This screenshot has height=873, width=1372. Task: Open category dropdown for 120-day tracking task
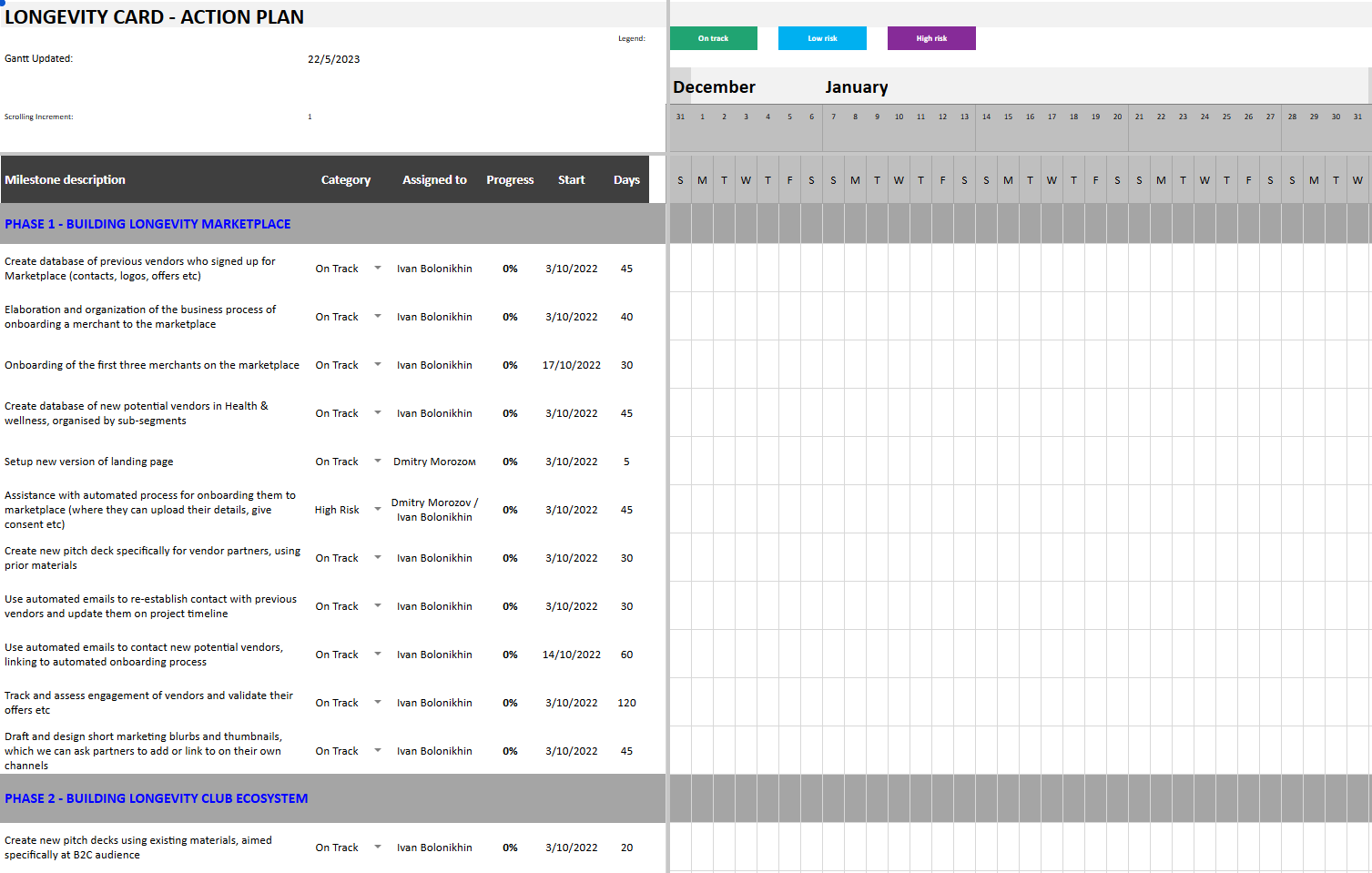tap(378, 702)
